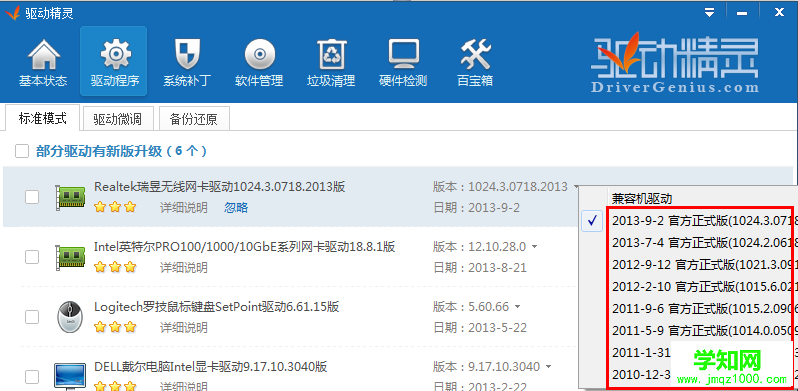Click the Intel英特尔PRO100/1000/10GbE driver title
The width and height of the screenshot is (798, 391).
[x=245, y=247]
